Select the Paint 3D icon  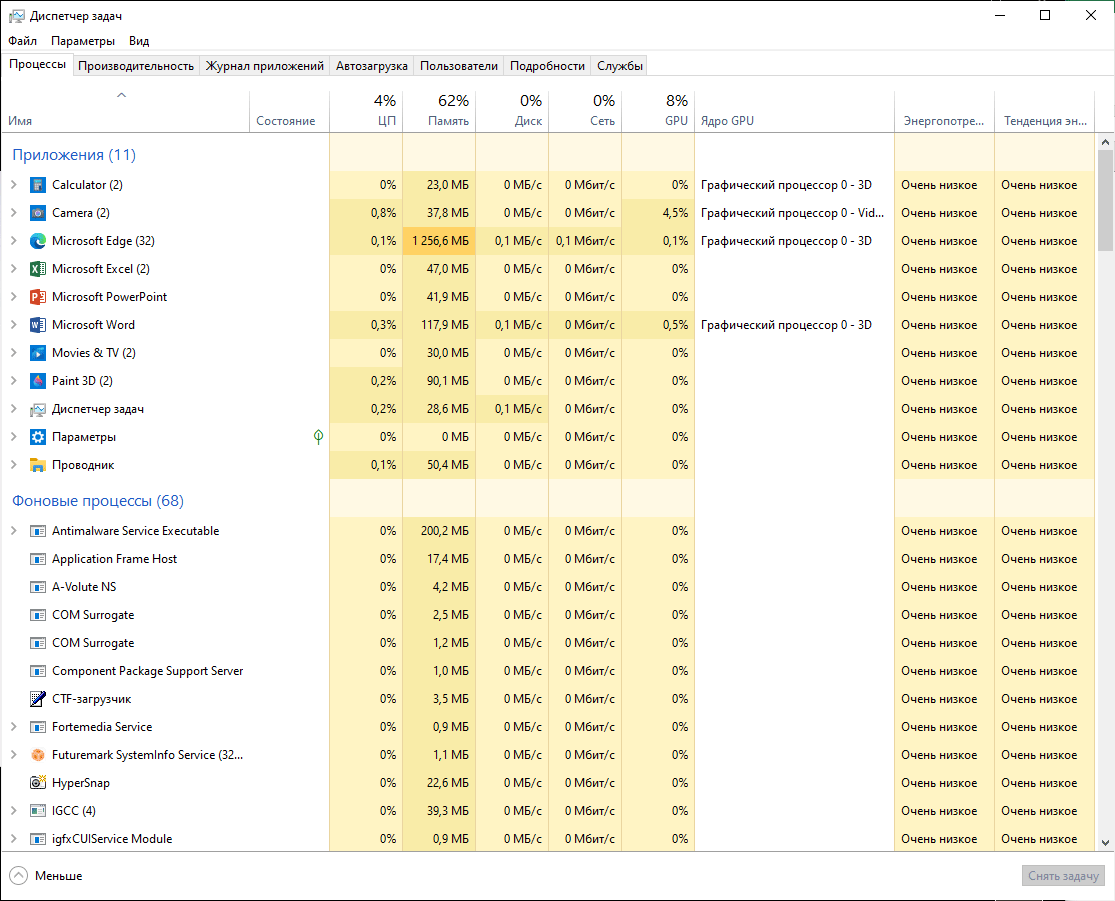[x=38, y=381]
